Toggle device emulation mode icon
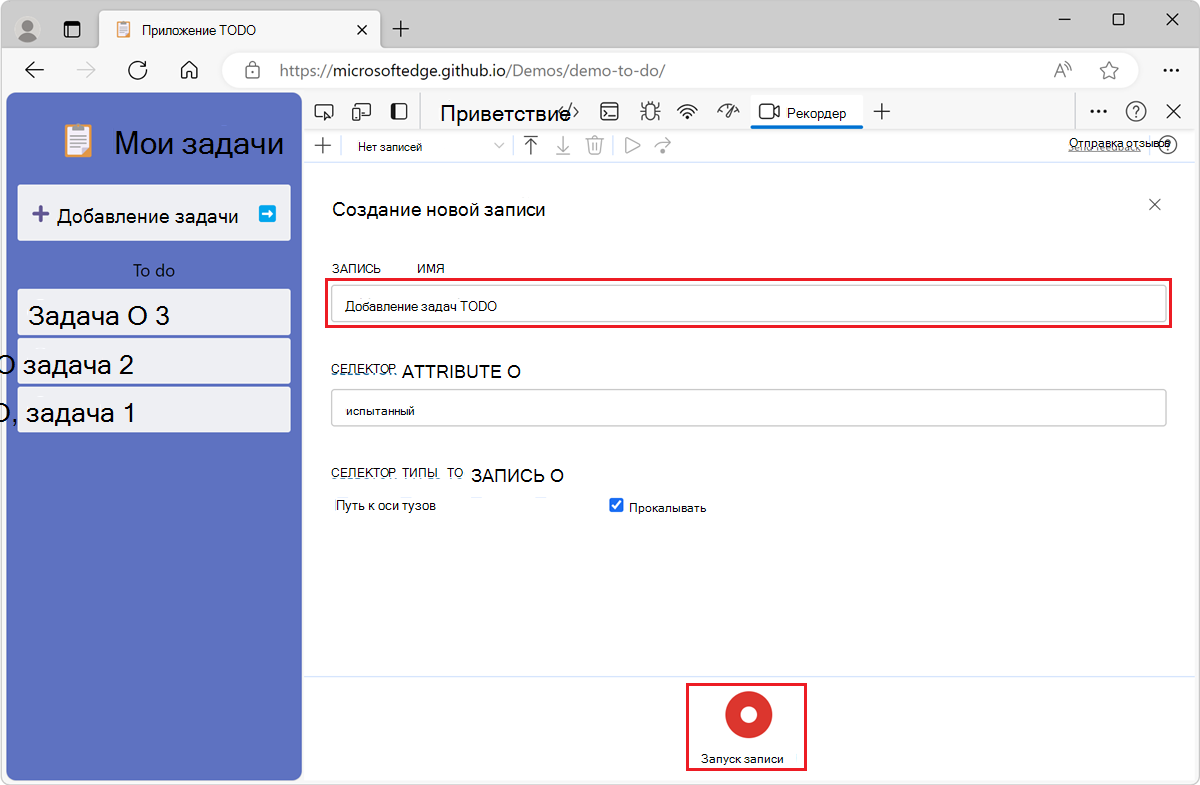This screenshot has height=785, width=1200. (x=361, y=111)
